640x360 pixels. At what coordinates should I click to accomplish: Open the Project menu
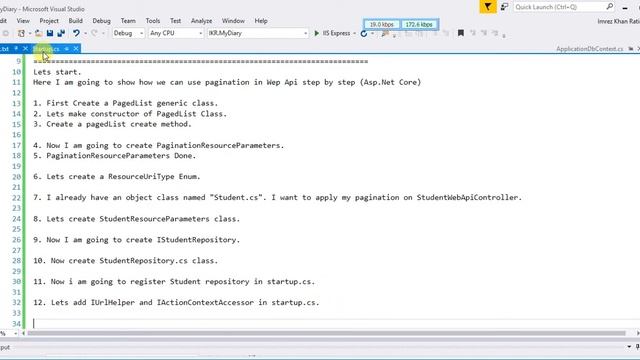pyautogui.click(x=49, y=21)
